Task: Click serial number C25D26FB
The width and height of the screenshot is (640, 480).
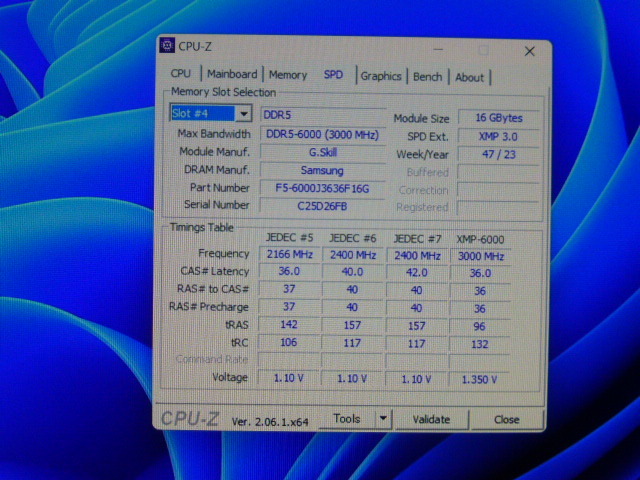Action: tap(322, 206)
